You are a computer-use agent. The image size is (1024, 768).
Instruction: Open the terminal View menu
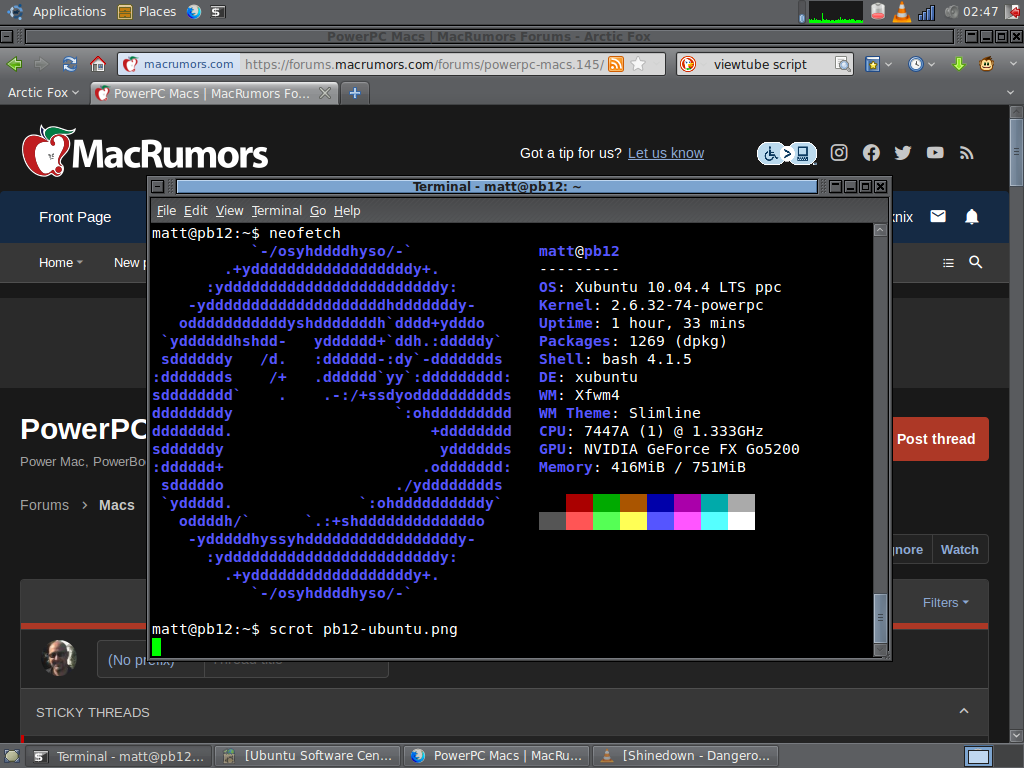pos(229,211)
